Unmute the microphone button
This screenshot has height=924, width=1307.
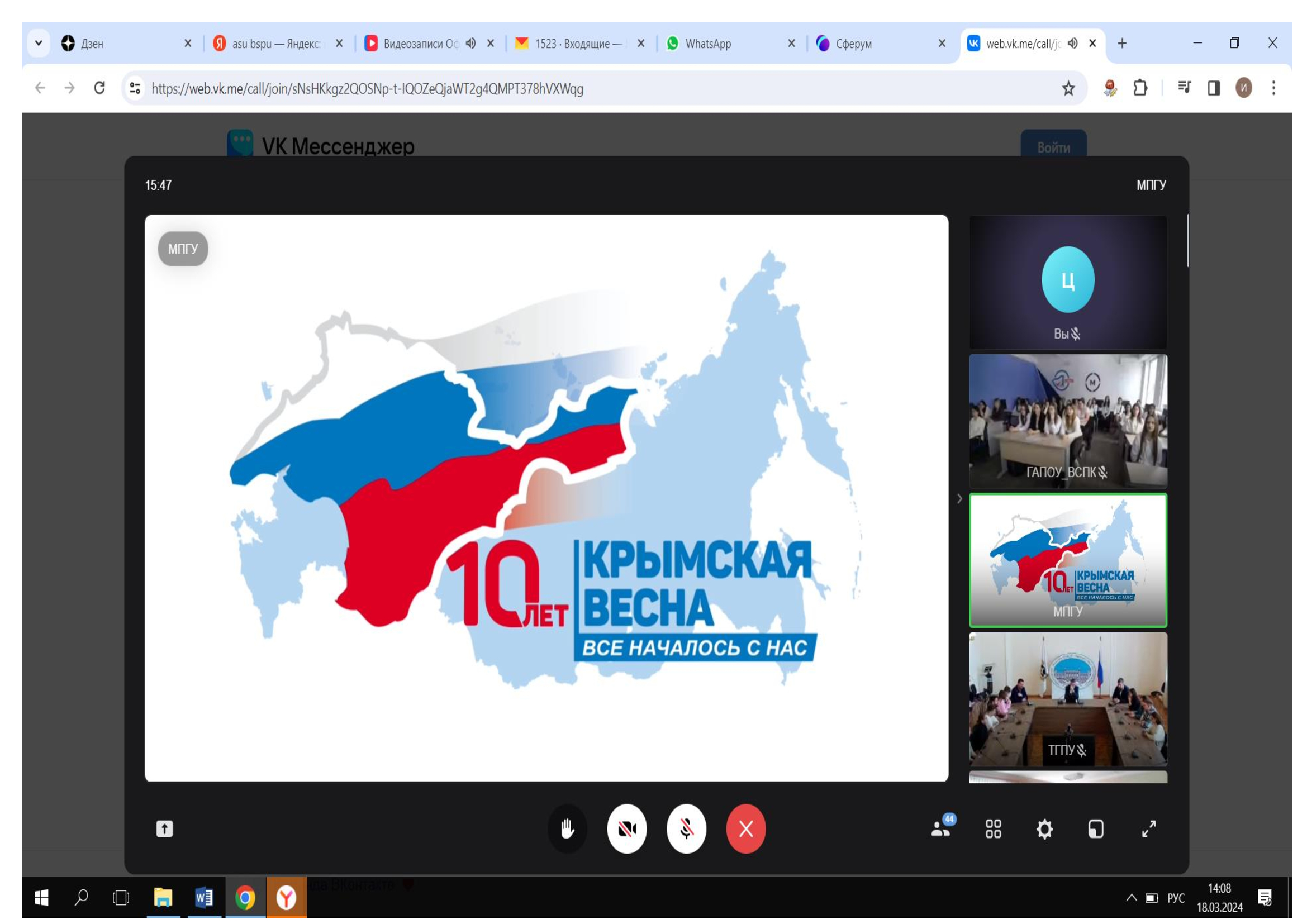686,829
